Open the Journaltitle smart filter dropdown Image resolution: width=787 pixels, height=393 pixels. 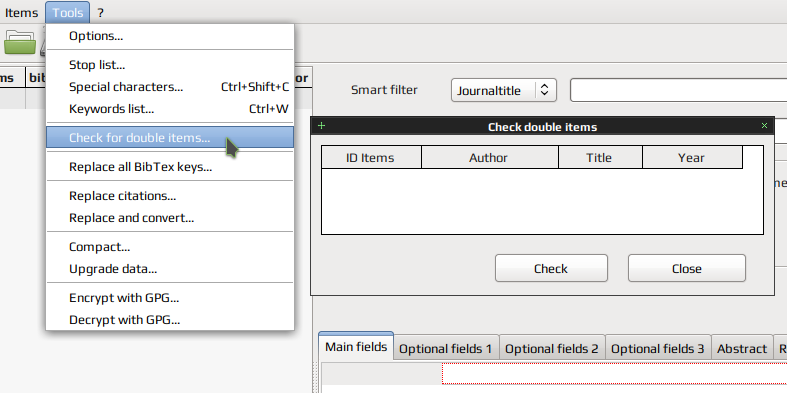[x=503, y=90]
